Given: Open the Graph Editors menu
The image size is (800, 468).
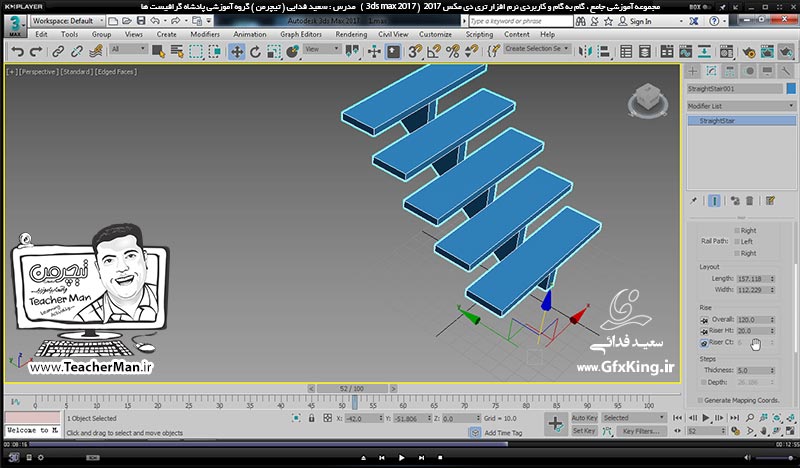Looking at the screenshot, I should tap(301, 34).
